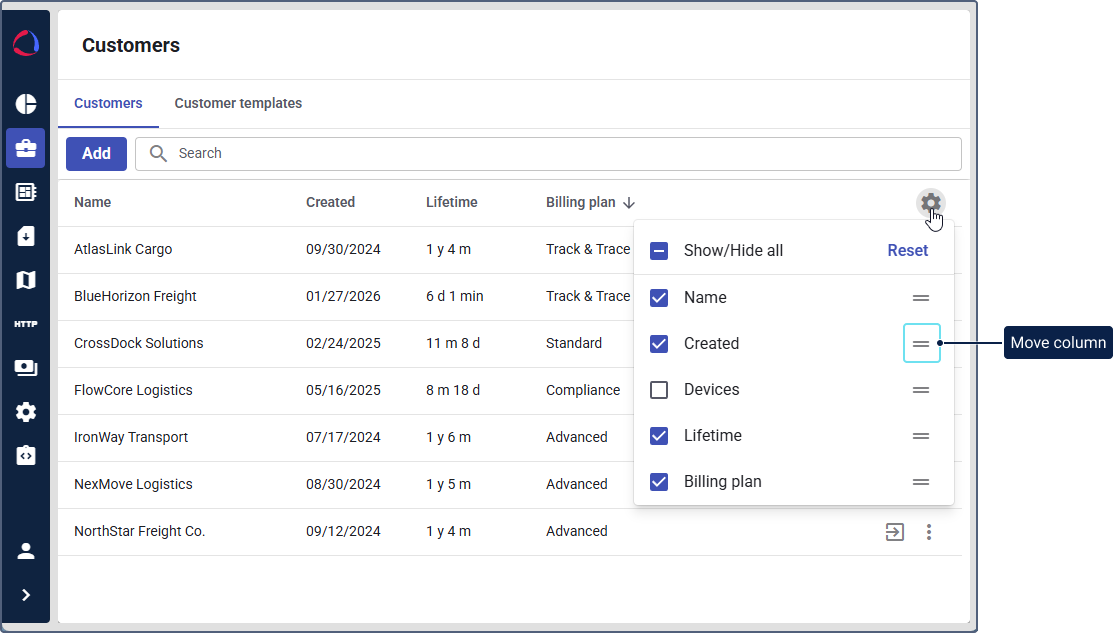Click the user profile sidebar icon
1115x633 pixels.
(x=26, y=551)
